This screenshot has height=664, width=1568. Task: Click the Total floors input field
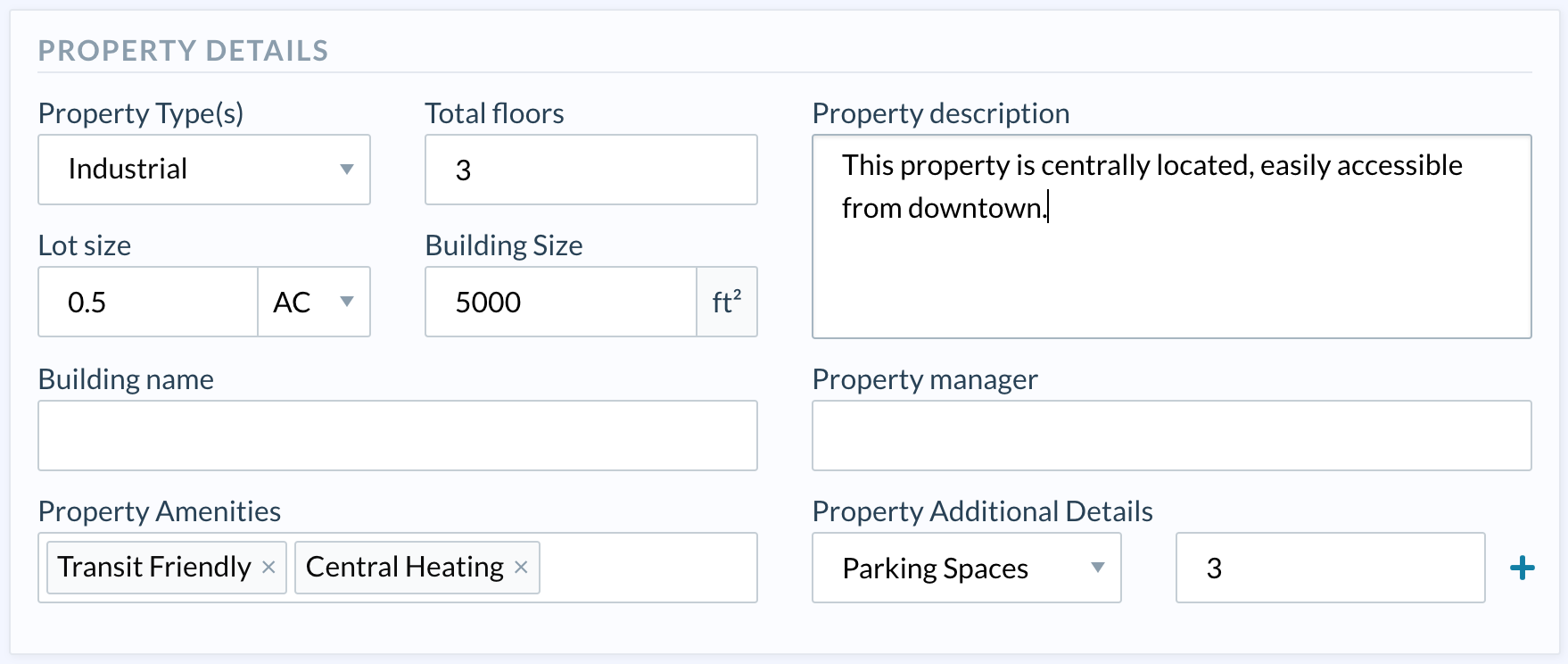tap(590, 170)
